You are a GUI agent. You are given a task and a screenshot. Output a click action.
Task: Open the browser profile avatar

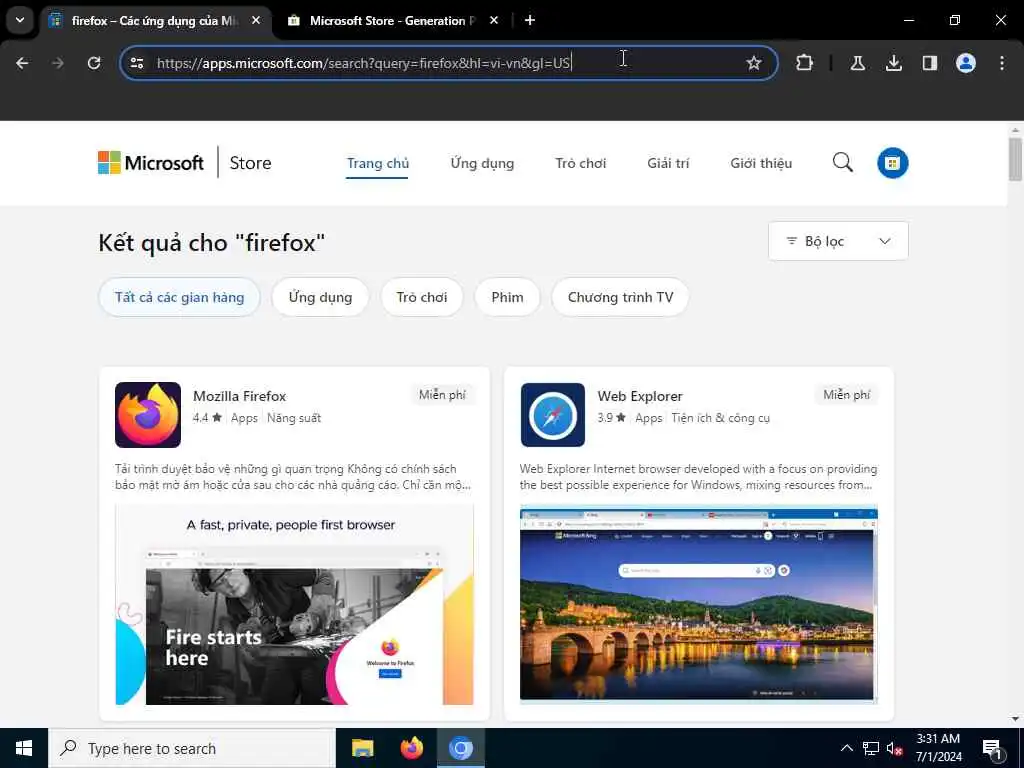[965, 63]
